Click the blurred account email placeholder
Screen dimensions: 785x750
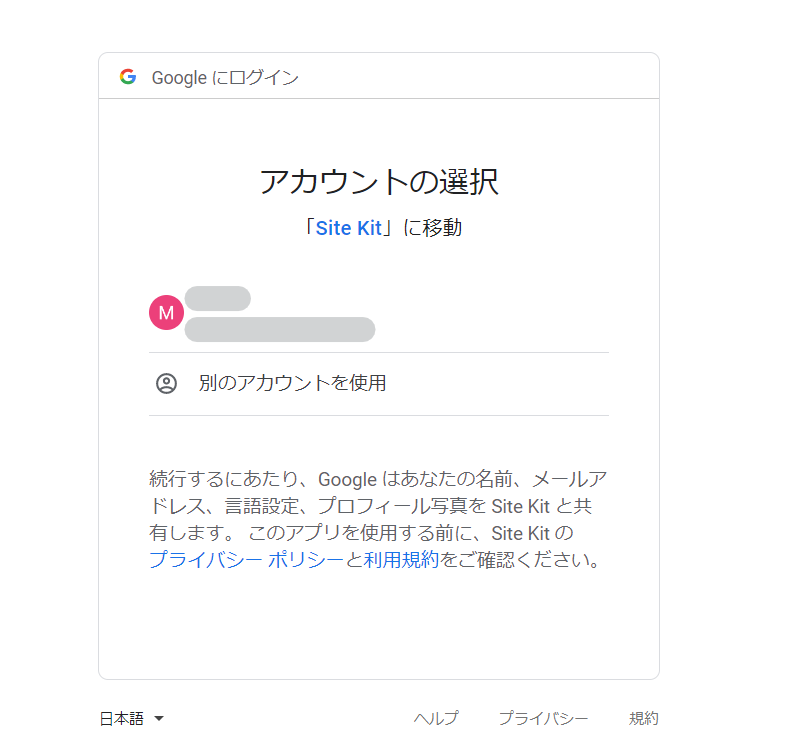(x=280, y=329)
